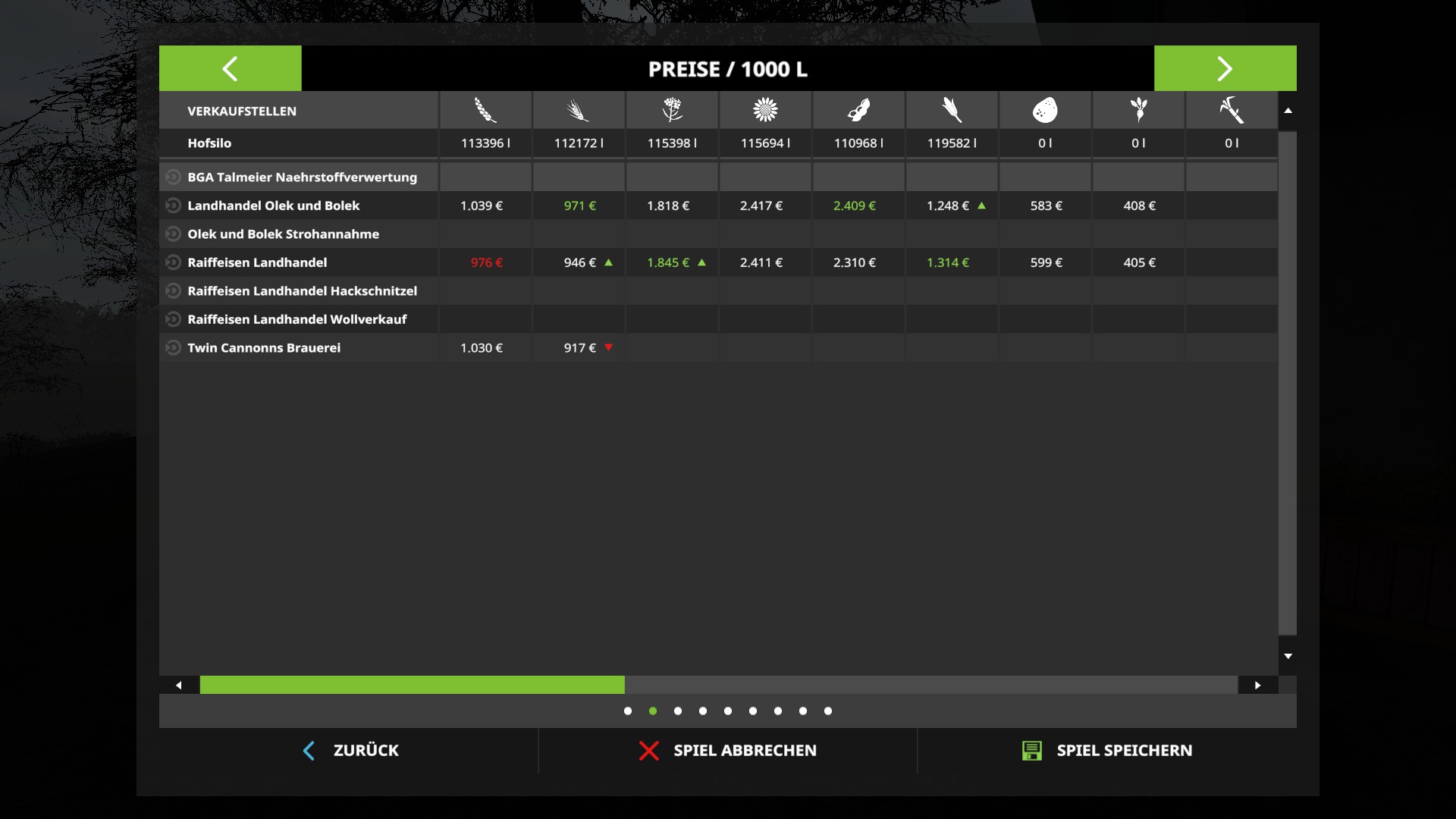Select the third page indicator dot

coord(678,711)
